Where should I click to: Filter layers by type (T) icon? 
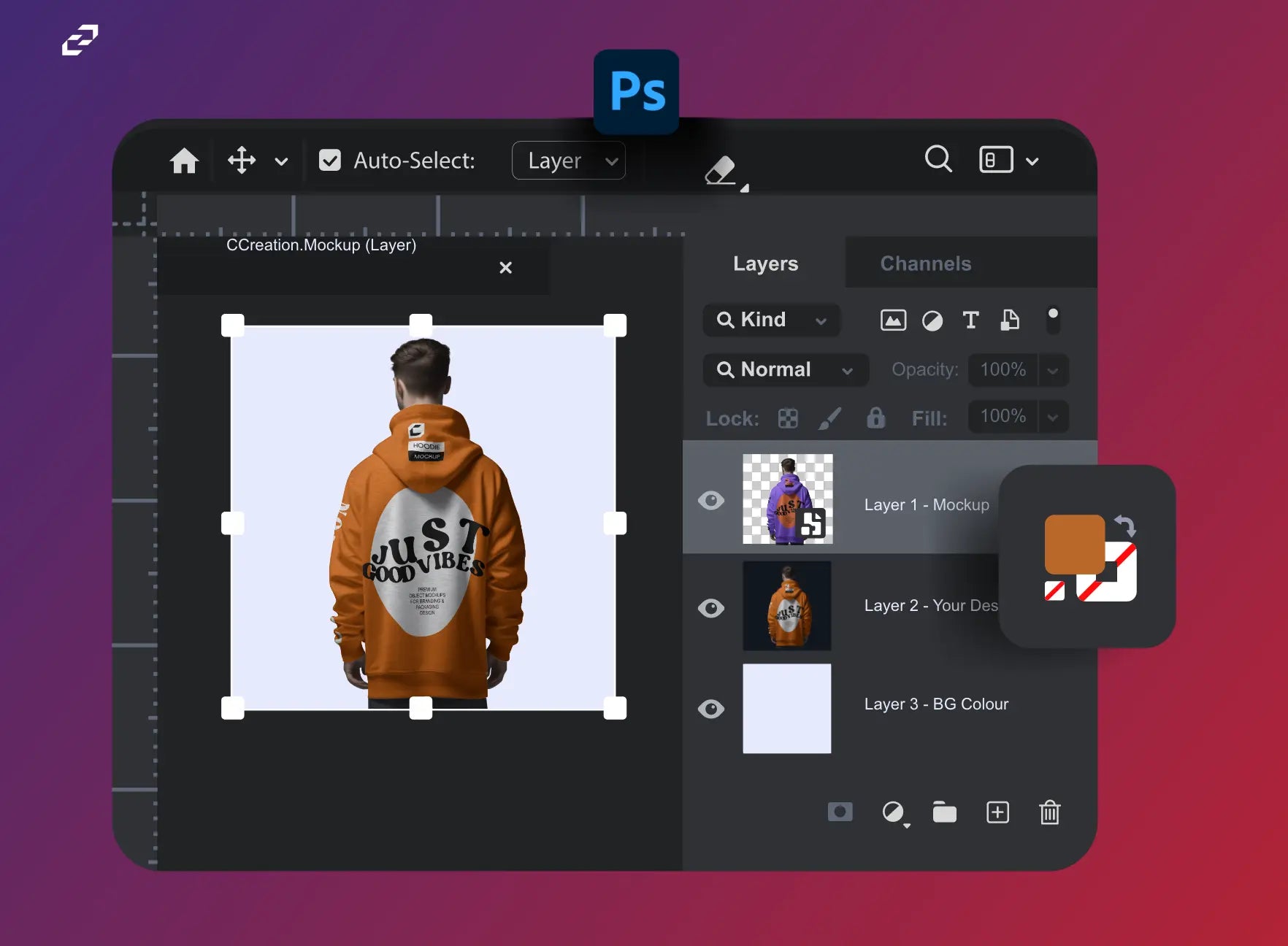970,320
